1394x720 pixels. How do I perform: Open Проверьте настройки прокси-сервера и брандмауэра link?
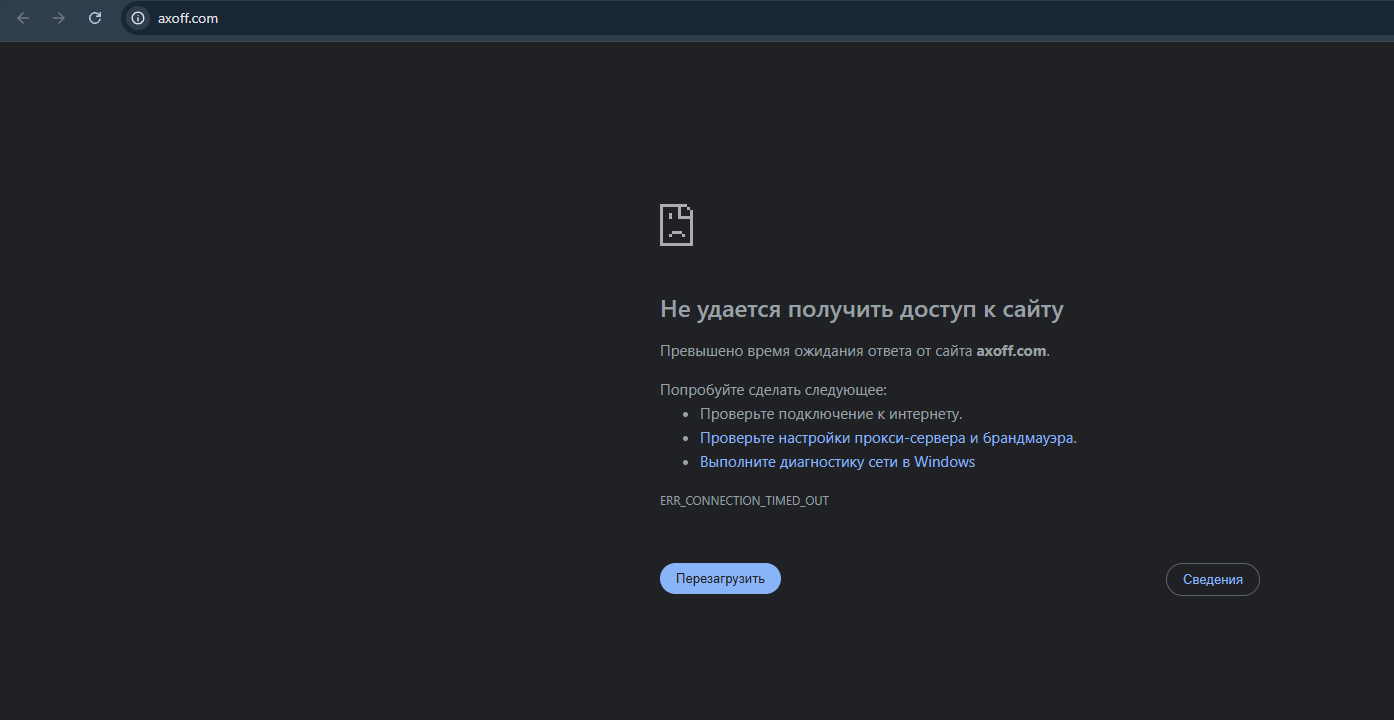click(887, 438)
